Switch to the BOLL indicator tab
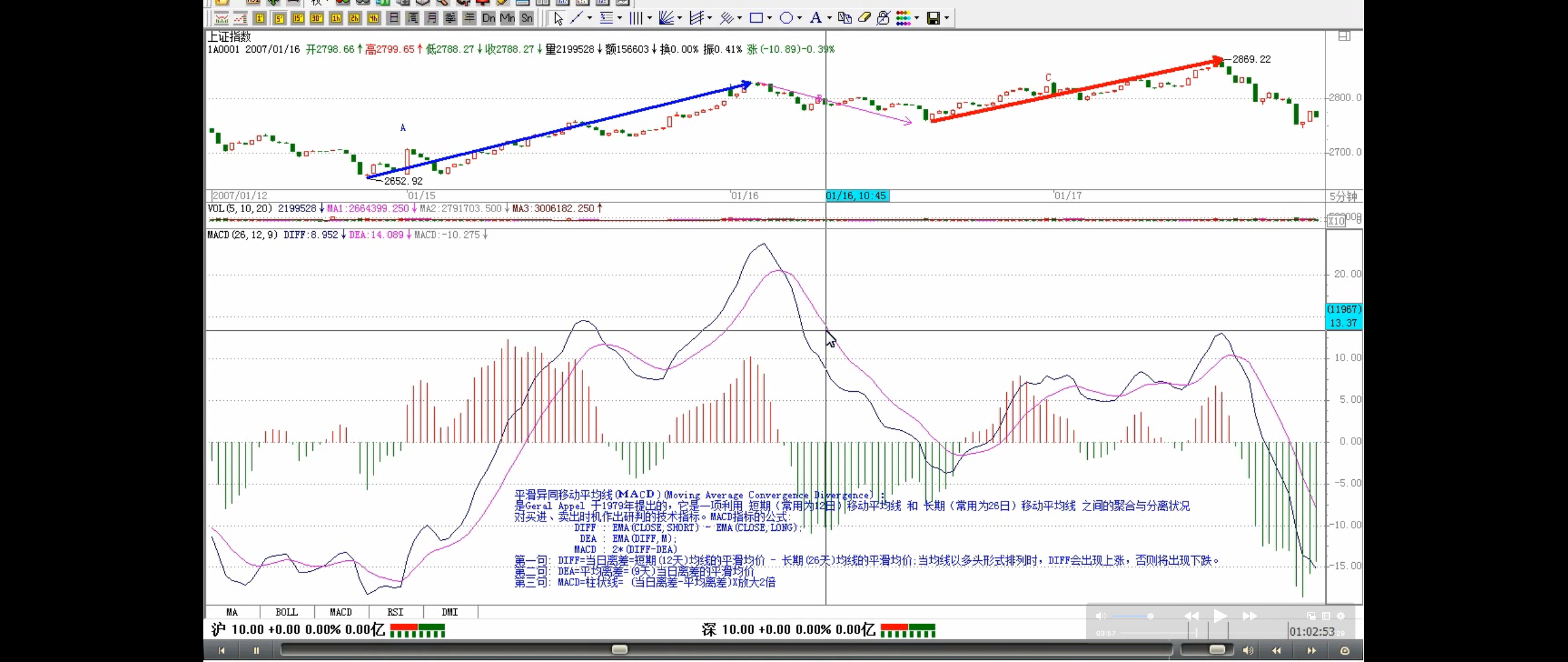This screenshot has width=1568, height=662. coord(287,612)
